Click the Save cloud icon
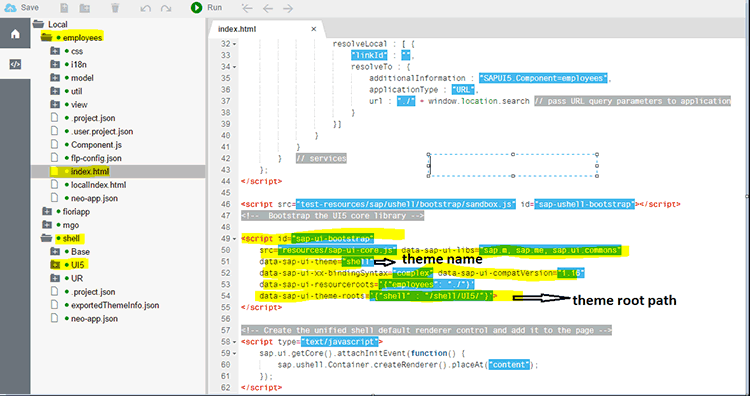Viewport: 750px width, 396px height. click(10, 8)
